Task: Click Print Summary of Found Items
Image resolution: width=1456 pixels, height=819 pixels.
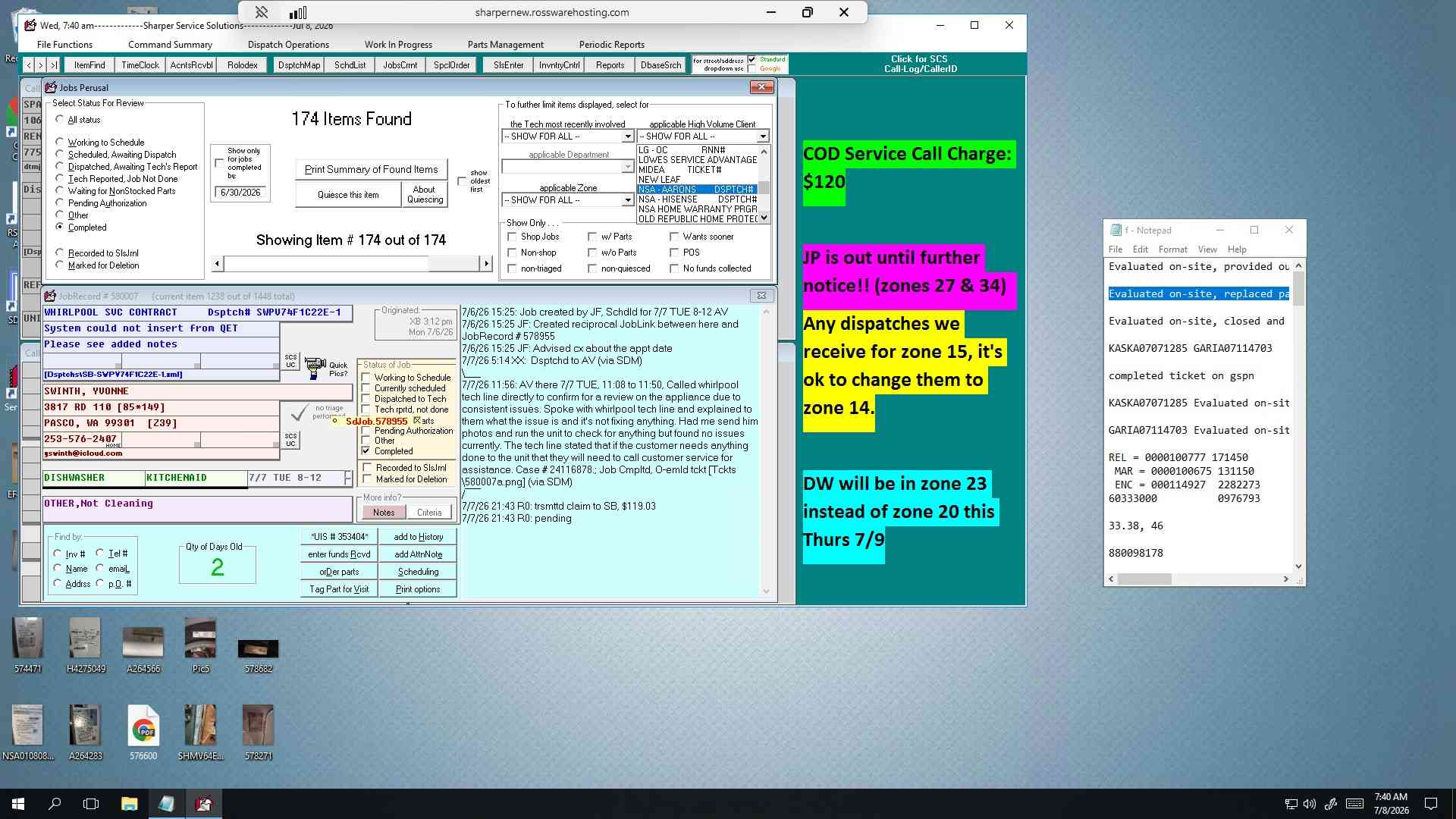Action: [371, 169]
